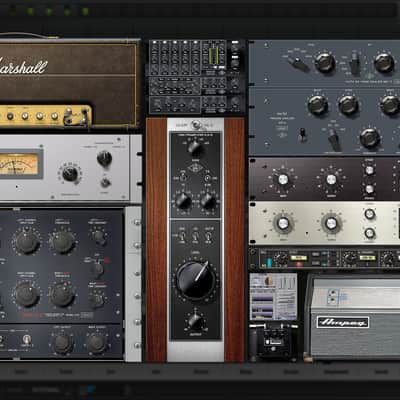Click the Marshall logo on the amp head

point(23,66)
